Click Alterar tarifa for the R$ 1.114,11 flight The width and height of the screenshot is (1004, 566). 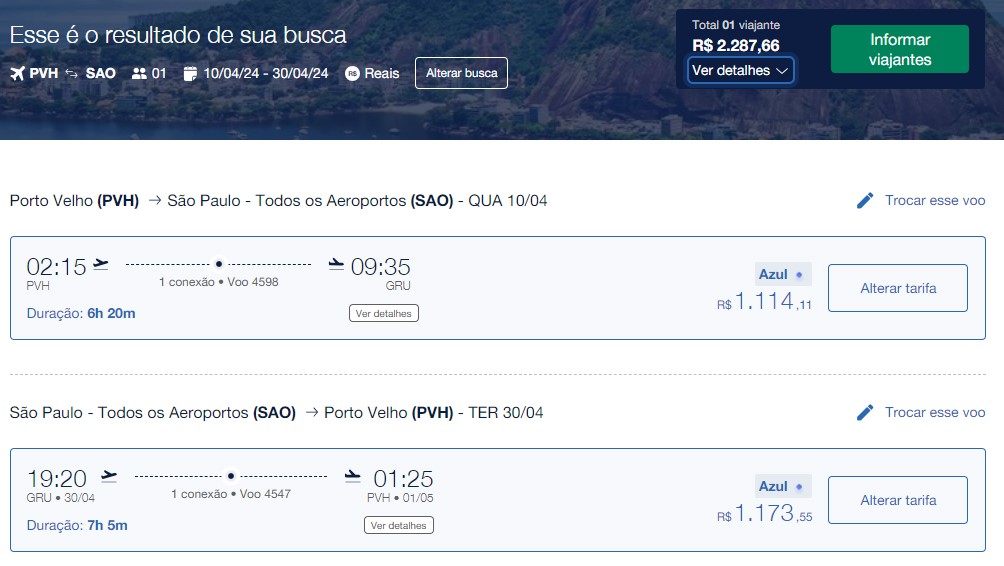[x=898, y=288]
